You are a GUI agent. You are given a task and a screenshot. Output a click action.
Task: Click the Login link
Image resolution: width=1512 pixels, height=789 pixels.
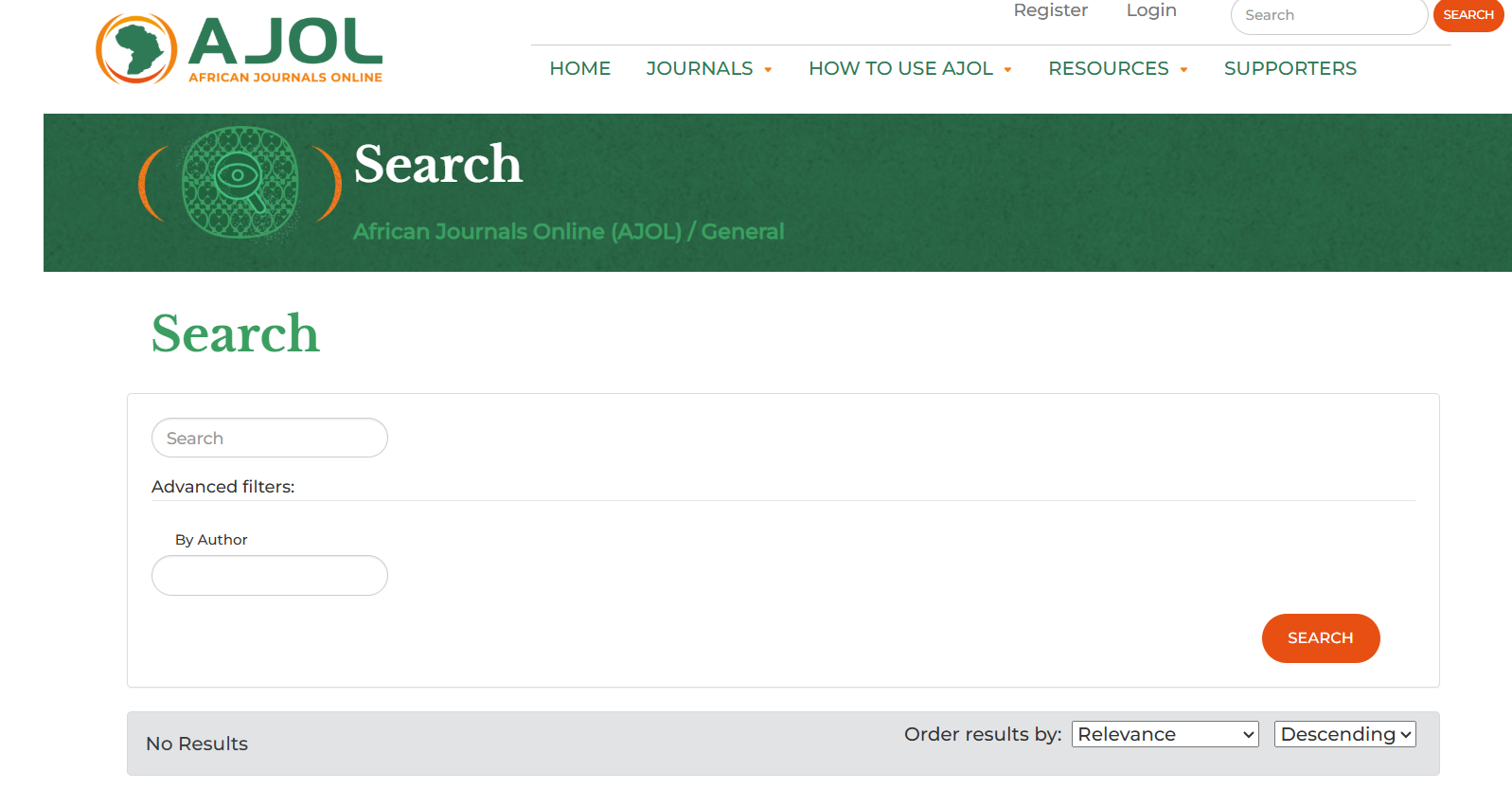pos(1151,10)
